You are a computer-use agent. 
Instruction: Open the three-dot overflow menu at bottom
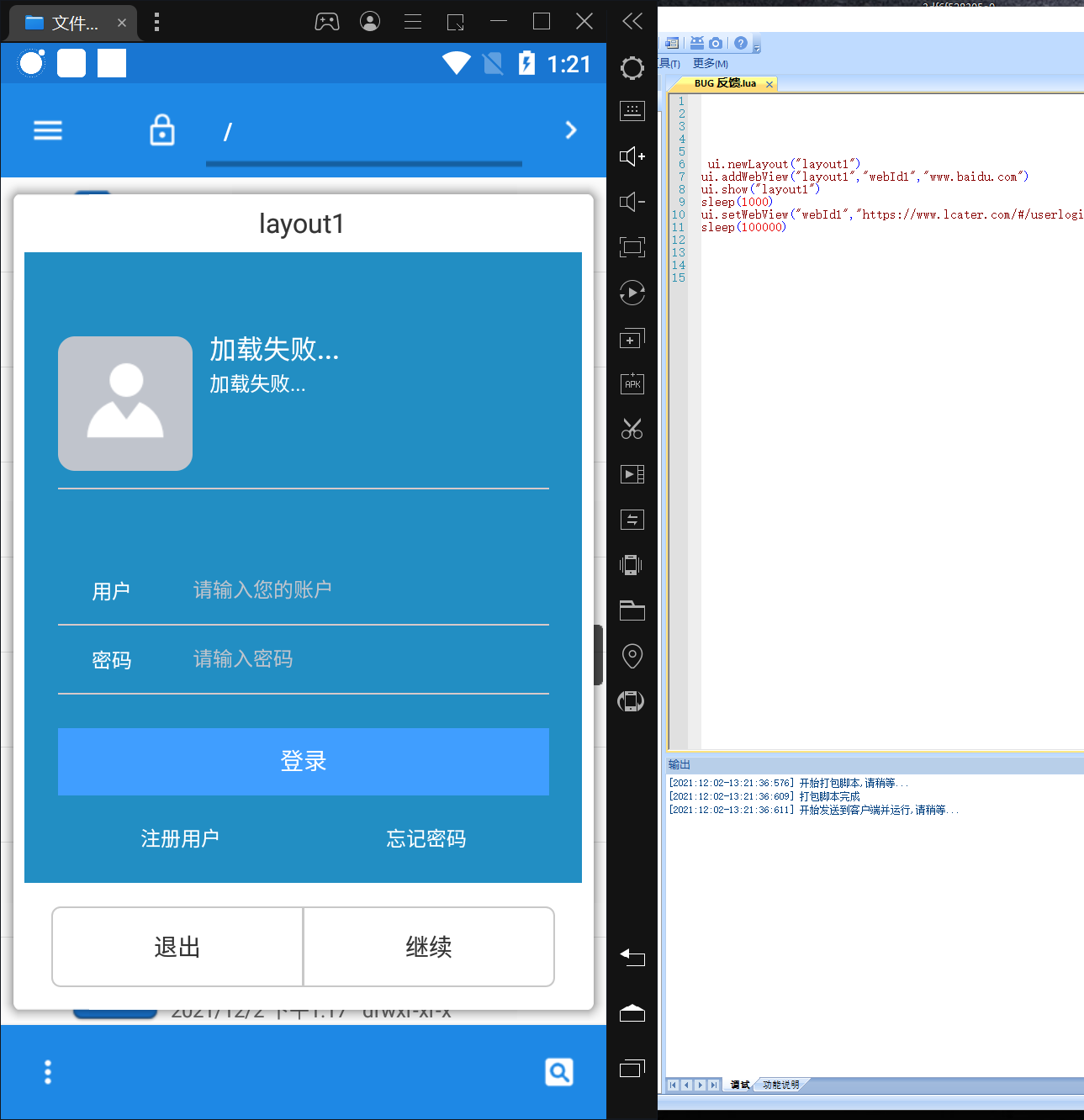point(48,1072)
